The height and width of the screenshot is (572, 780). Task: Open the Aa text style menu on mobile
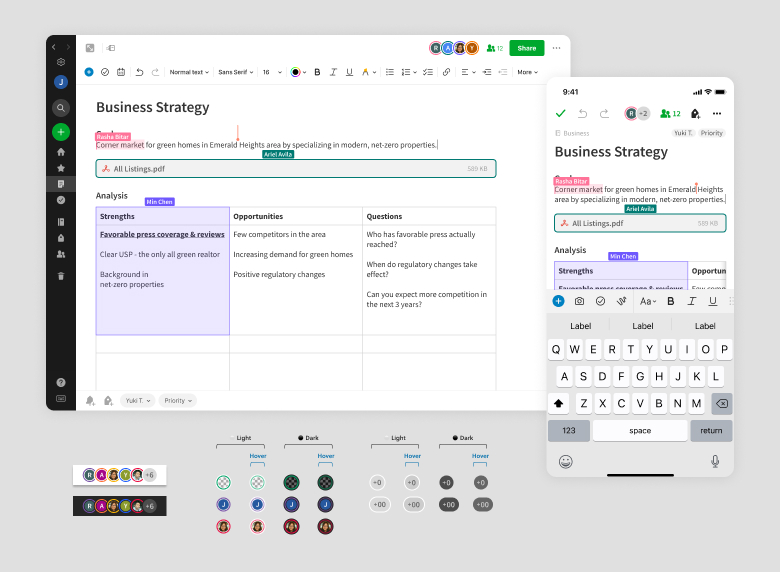[648, 301]
